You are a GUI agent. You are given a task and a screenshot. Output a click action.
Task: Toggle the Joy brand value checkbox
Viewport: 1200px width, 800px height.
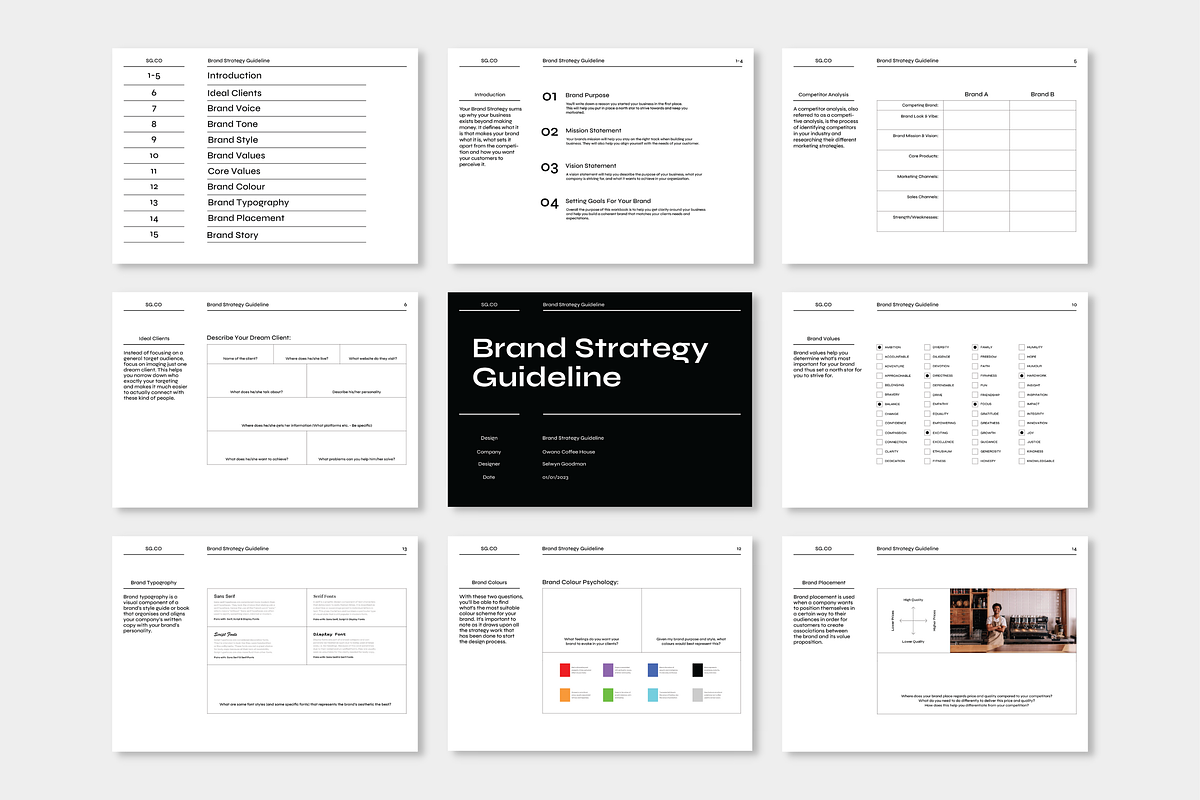[x=1022, y=433]
